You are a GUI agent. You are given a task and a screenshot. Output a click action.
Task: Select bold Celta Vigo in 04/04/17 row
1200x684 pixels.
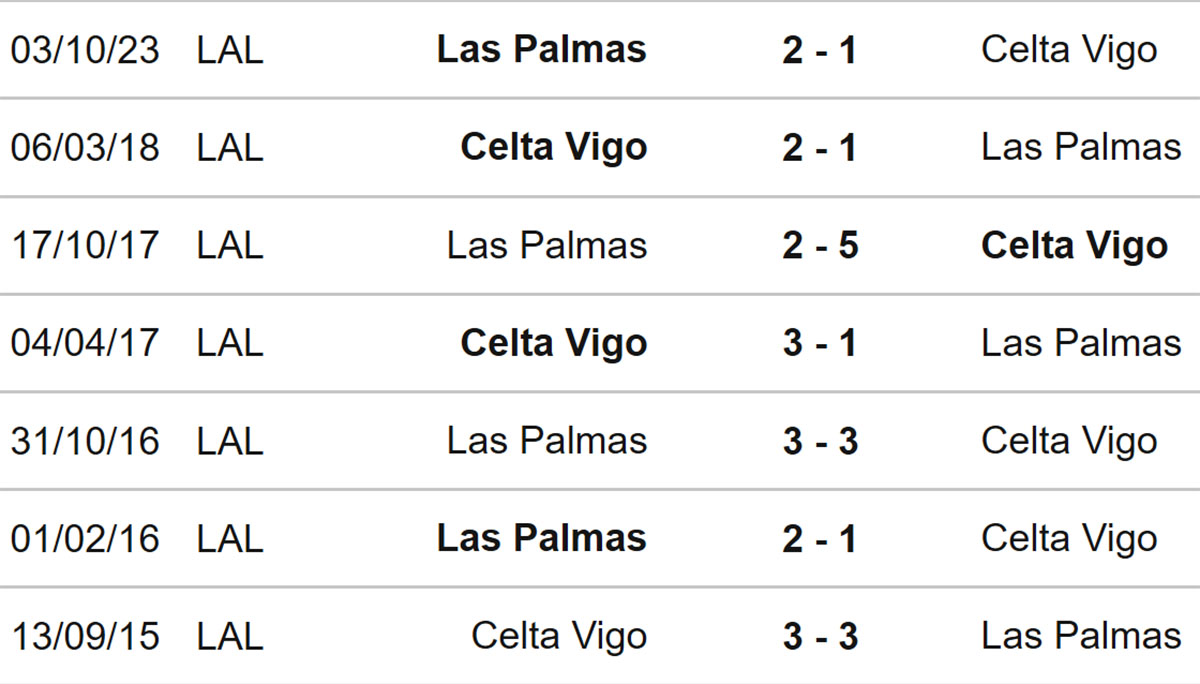click(554, 343)
